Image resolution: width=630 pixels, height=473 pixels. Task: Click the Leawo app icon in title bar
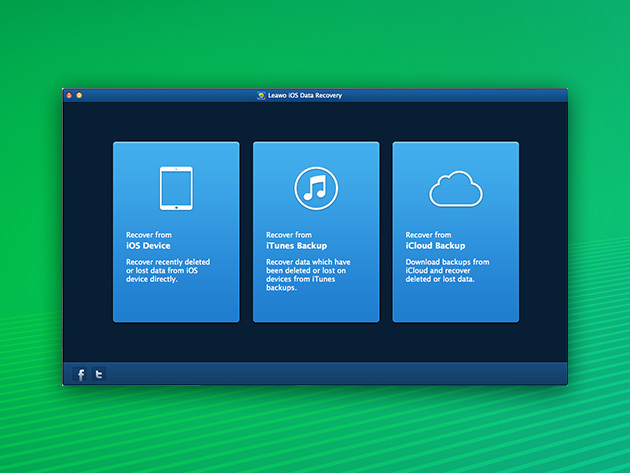click(261, 95)
